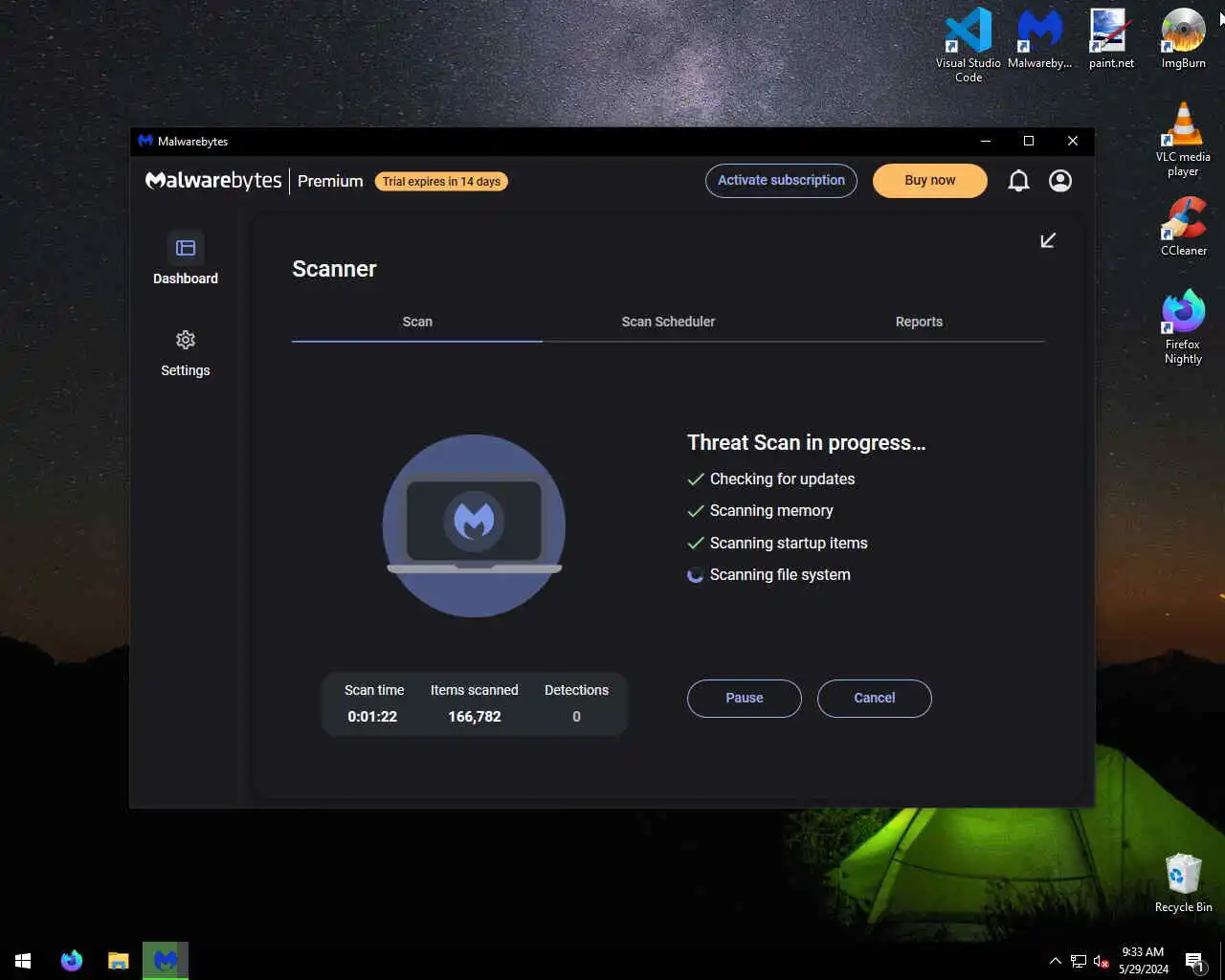Viewport: 1225px width, 980px height.
Task: Show hidden system tray icons
Action: point(1055,961)
